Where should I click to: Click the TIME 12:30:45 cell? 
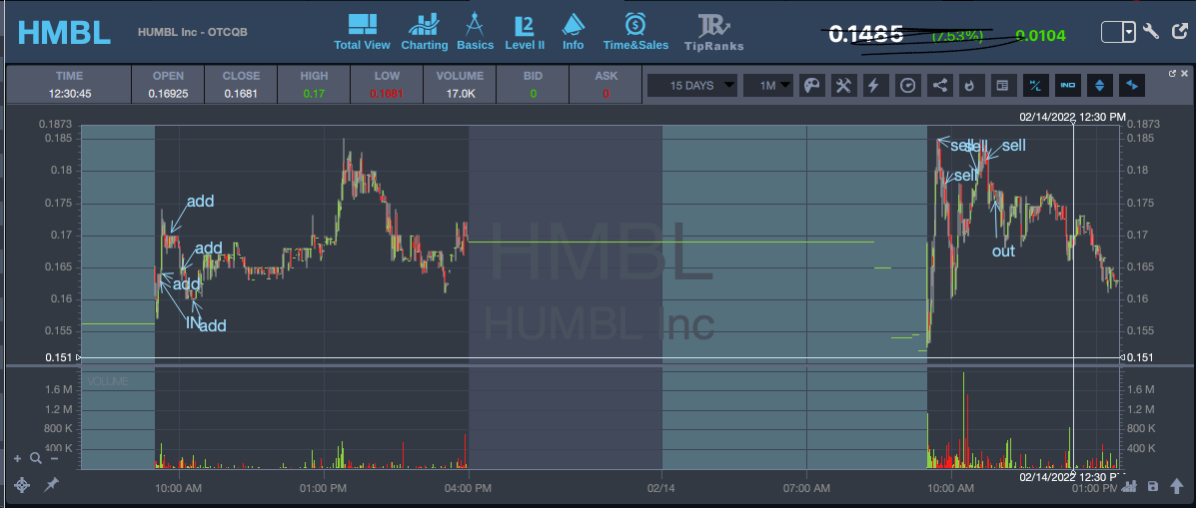(x=69, y=85)
